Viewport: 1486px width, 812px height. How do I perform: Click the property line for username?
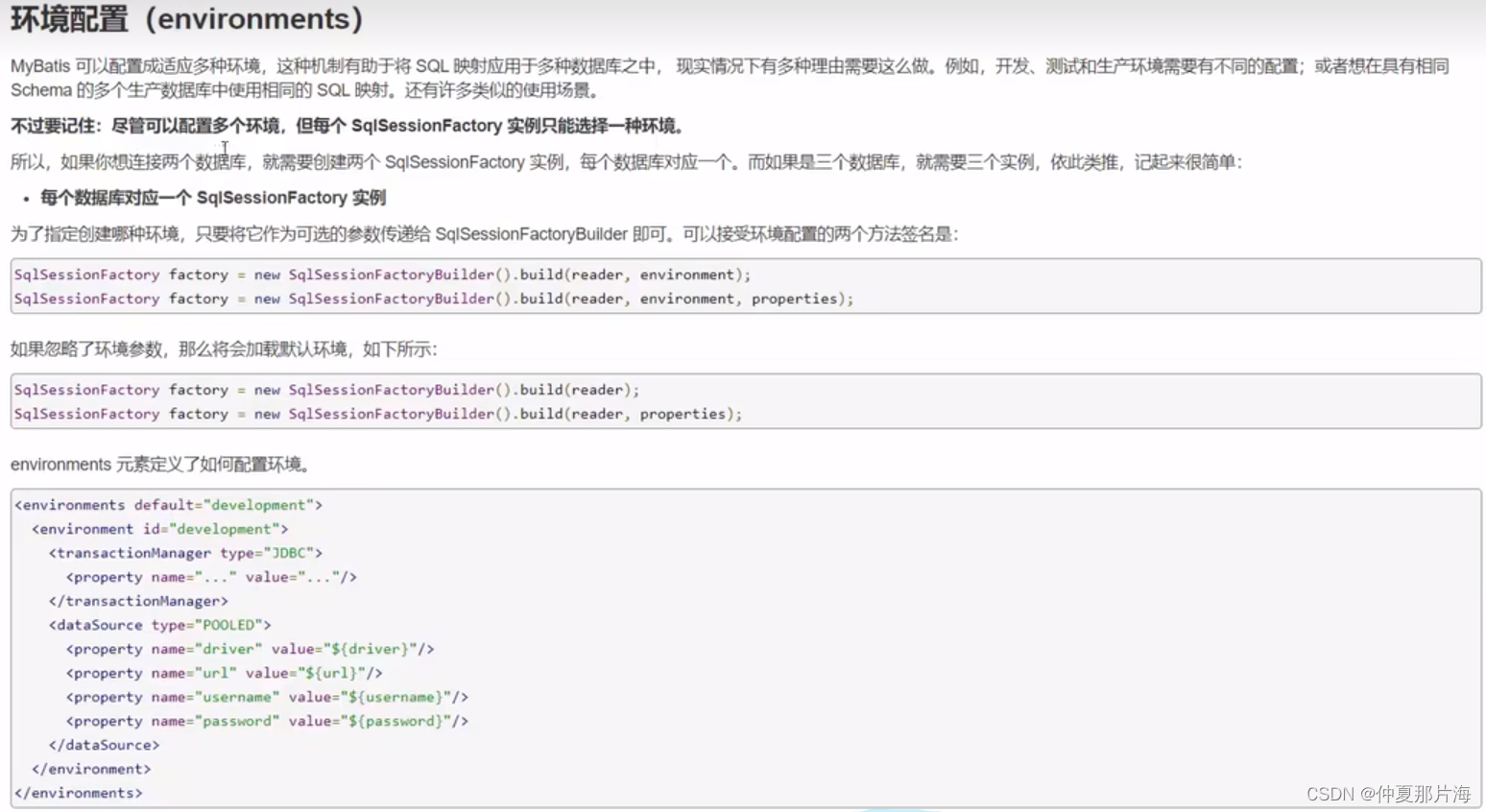pyautogui.click(x=267, y=697)
